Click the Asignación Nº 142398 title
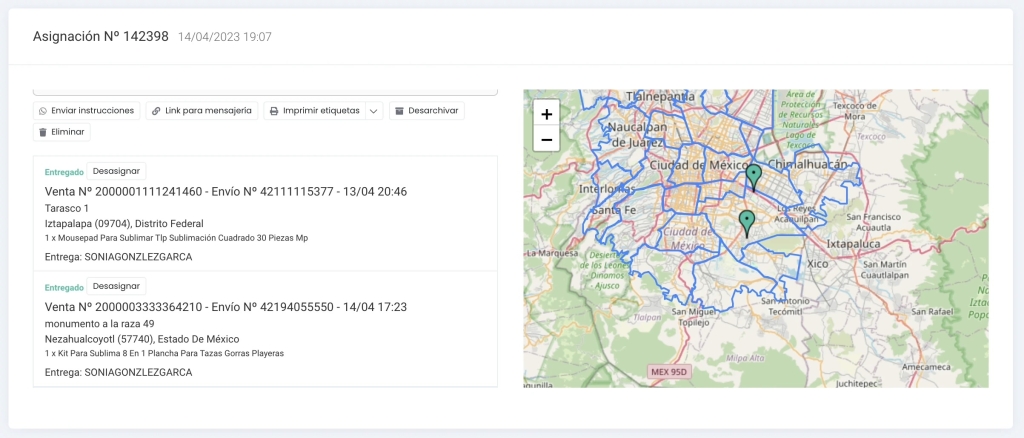 tap(100, 37)
